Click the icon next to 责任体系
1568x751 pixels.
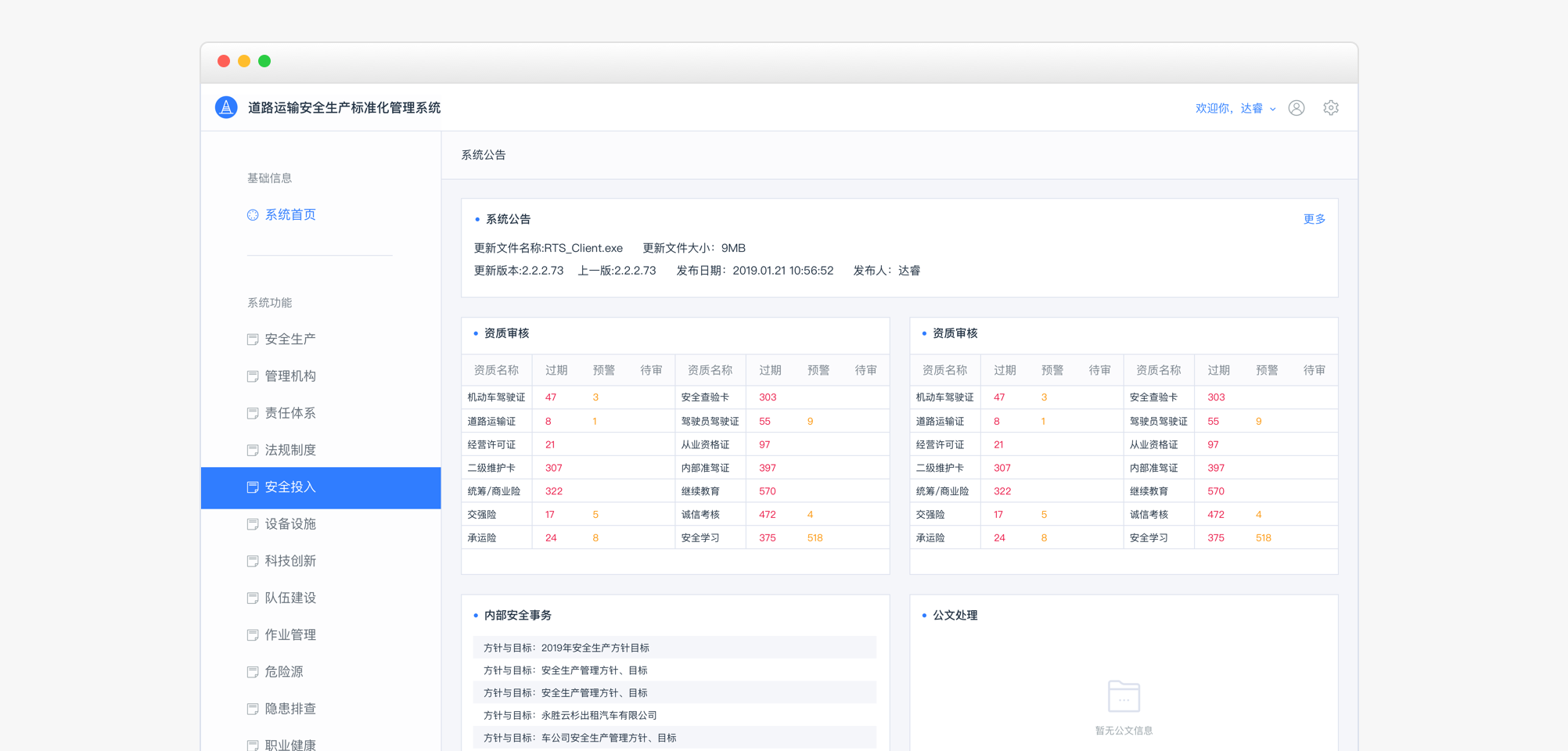tap(252, 412)
